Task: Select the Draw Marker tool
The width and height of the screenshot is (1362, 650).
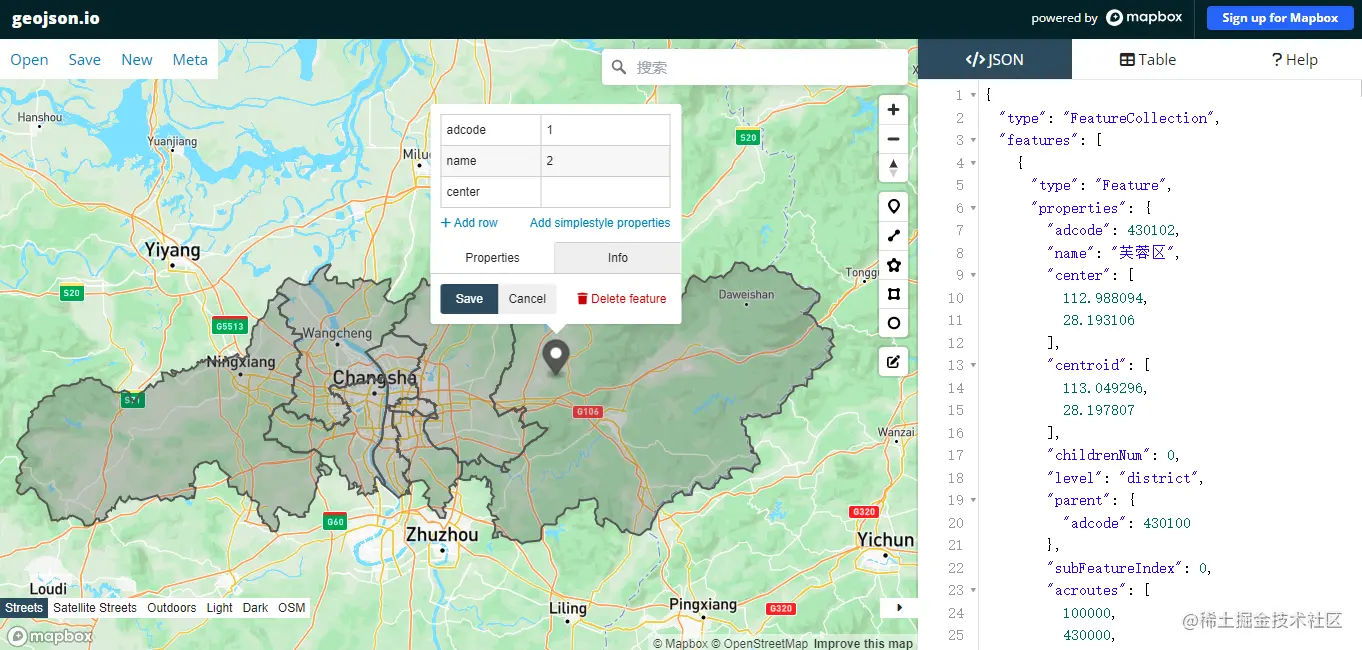Action: (893, 207)
